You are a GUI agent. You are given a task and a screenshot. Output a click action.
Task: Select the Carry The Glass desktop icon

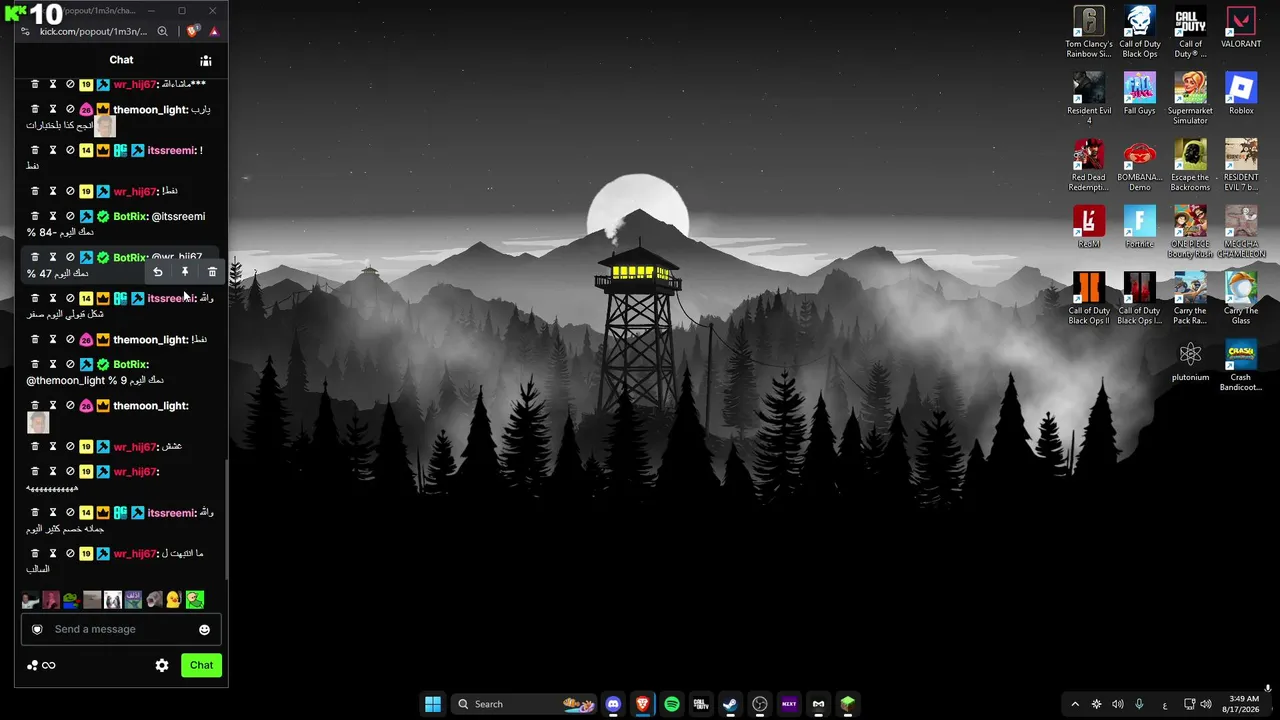pyautogui.click(x=1241, y=299)
